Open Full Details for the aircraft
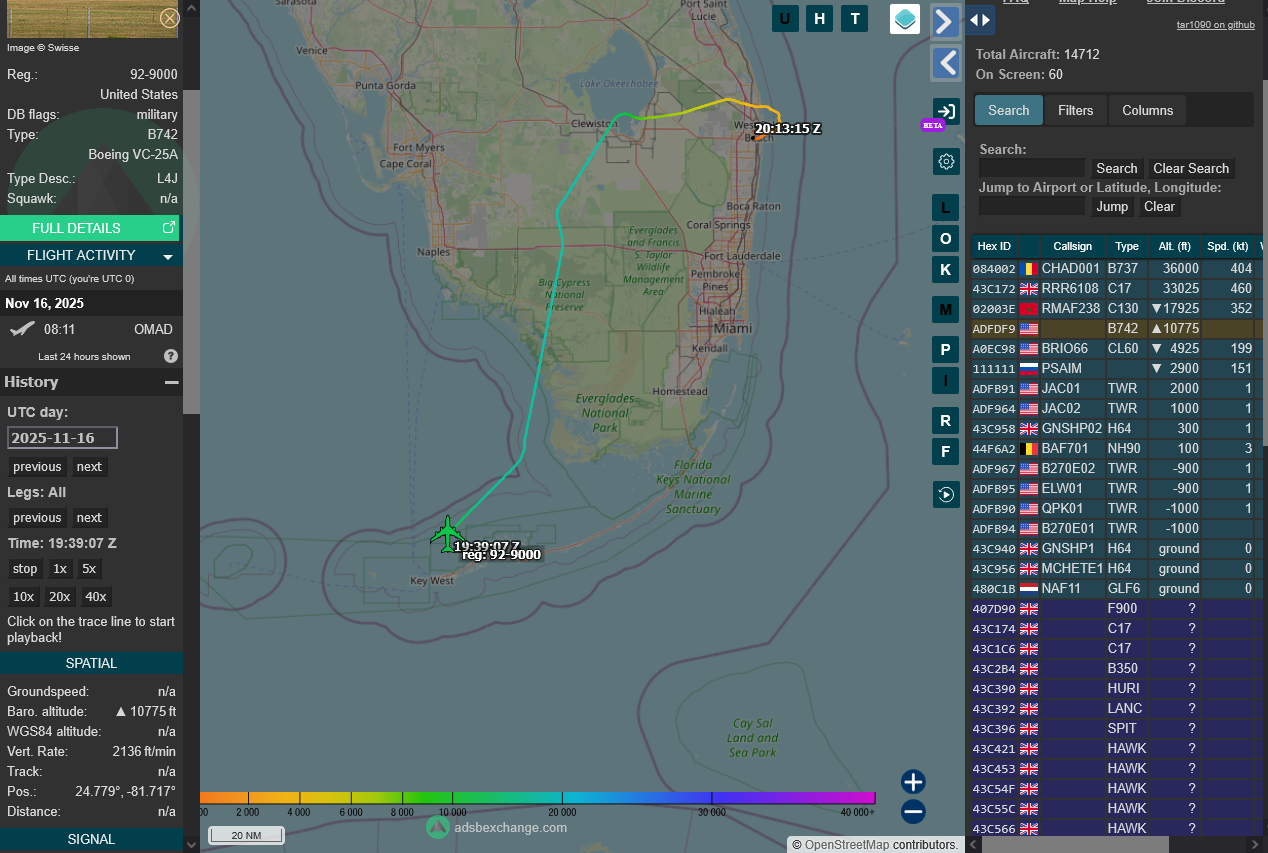The width and height of the screenshot is (1268, 853). 90,228
